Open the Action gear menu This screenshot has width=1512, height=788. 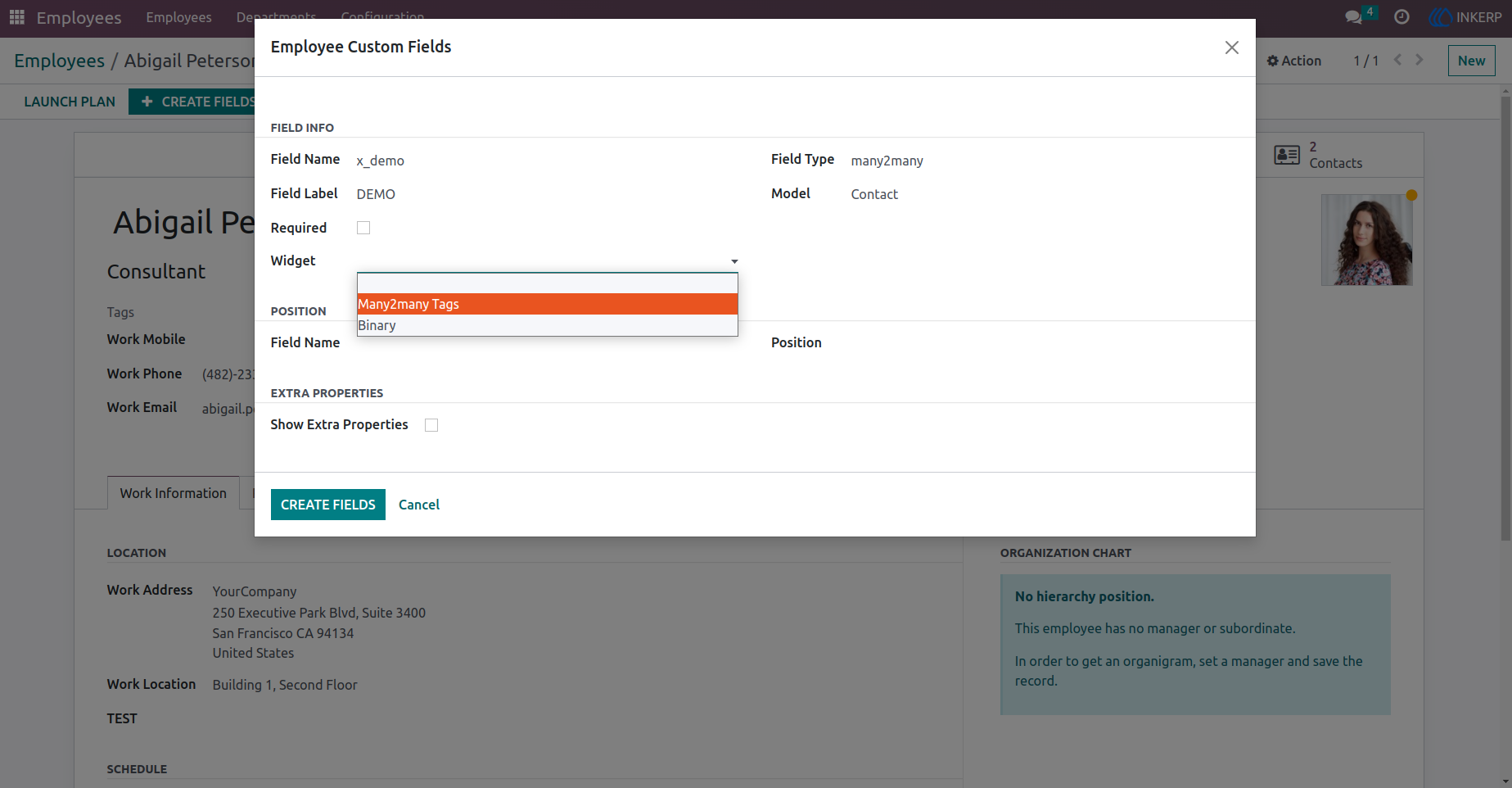pyautogui.click(x=1294, y=61)
